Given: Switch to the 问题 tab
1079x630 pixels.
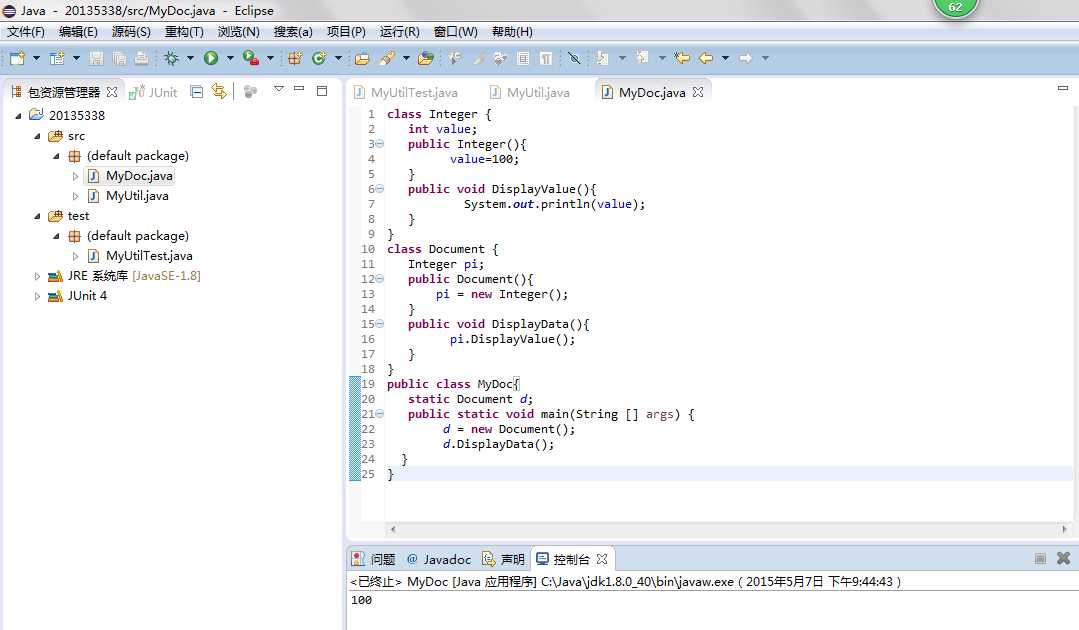Looking at the screenshot, I should pos(374,559).
